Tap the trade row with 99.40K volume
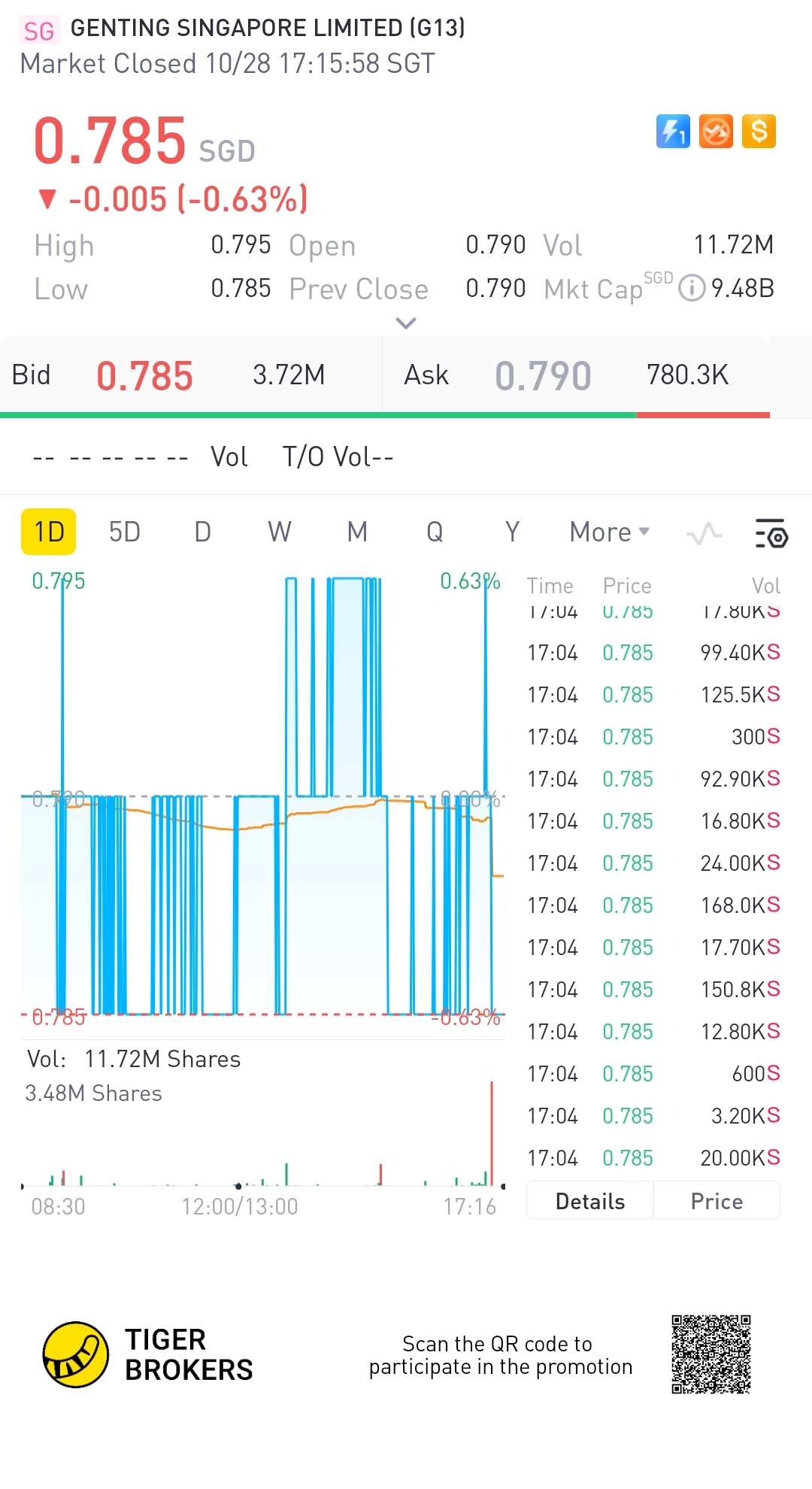 coord(653,653)
